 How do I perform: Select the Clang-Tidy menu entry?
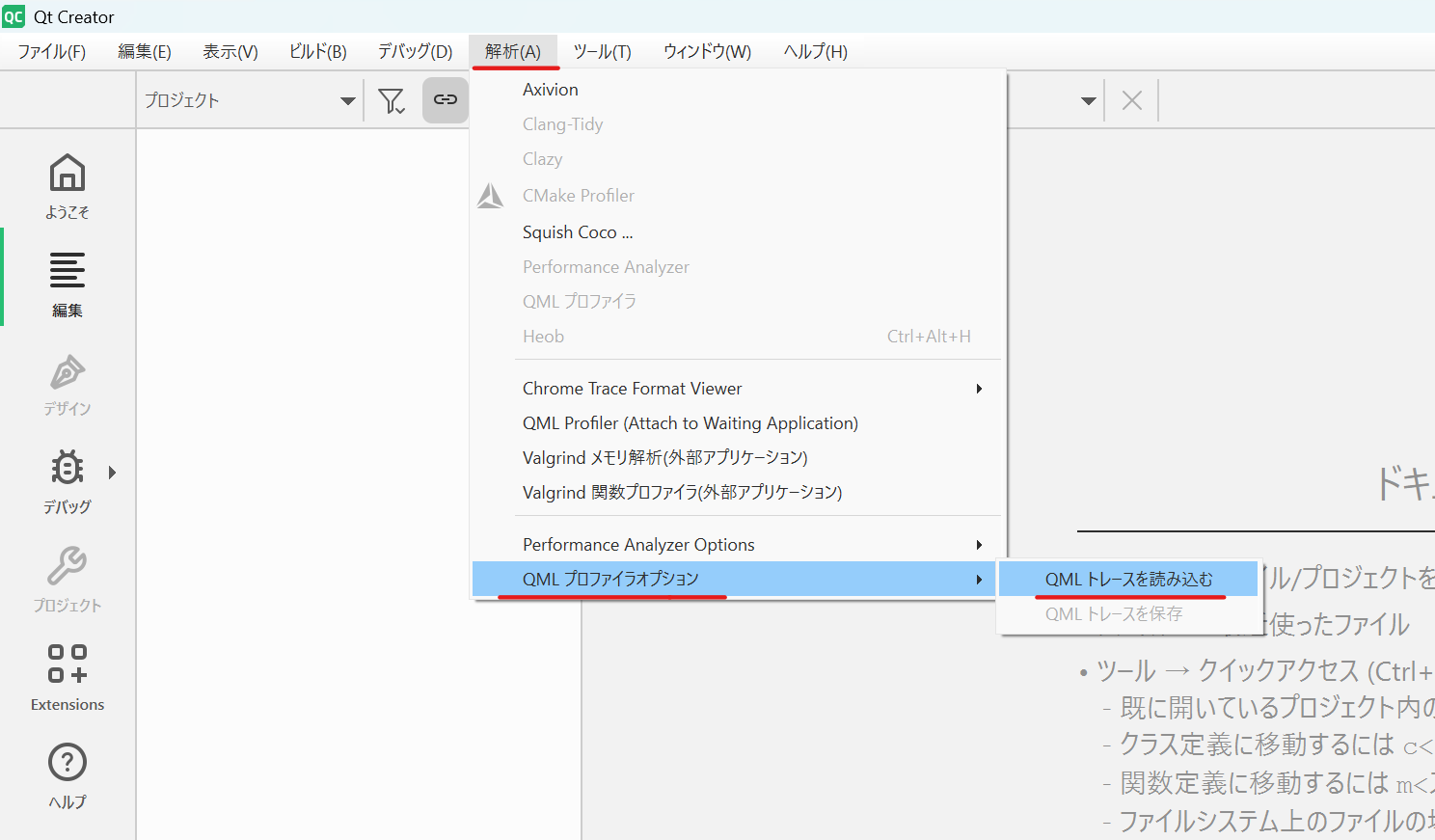pyautogui.click(x=737, y=124)
